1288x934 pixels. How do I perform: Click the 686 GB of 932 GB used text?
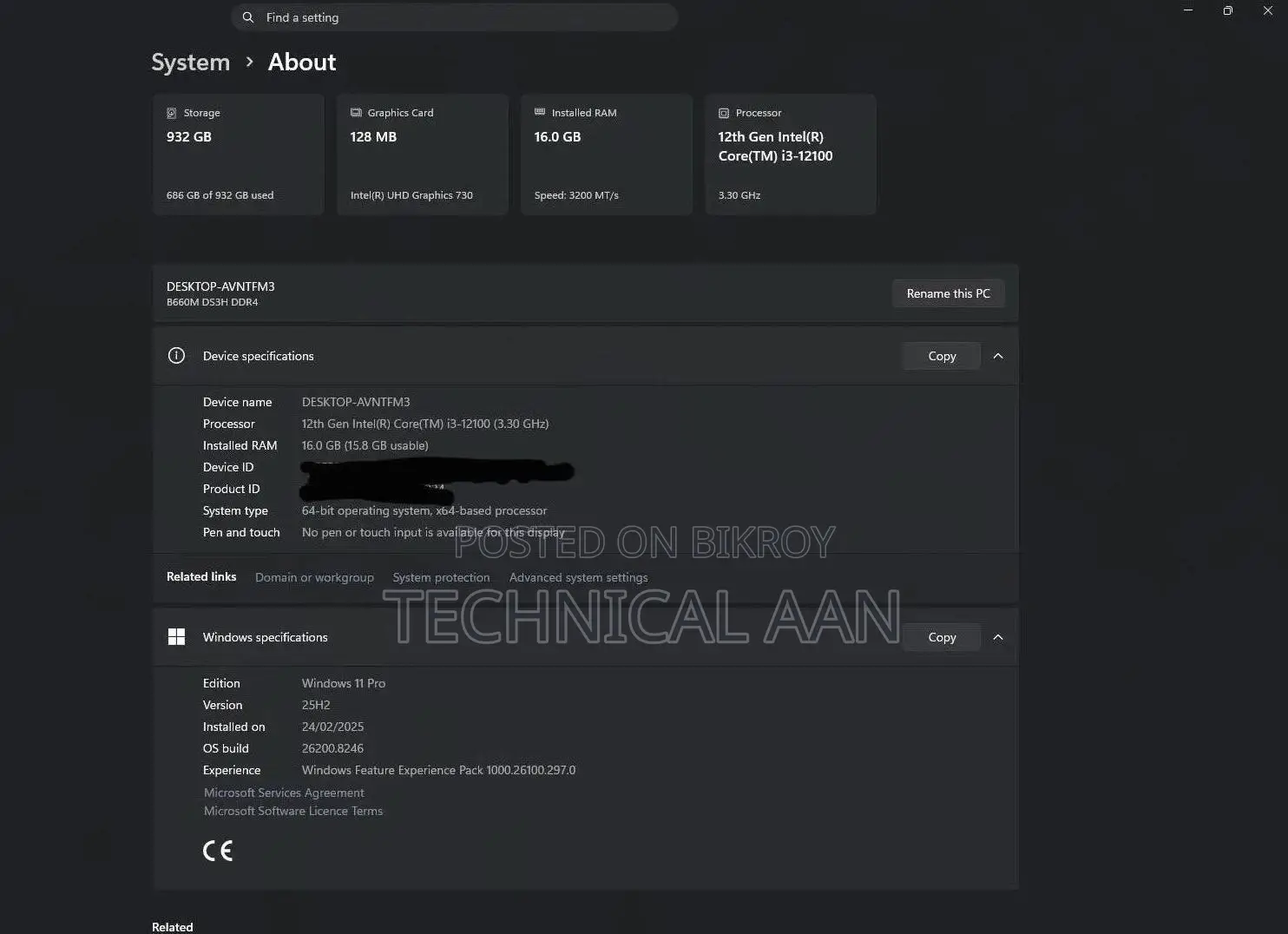click(x=220, y=195)
